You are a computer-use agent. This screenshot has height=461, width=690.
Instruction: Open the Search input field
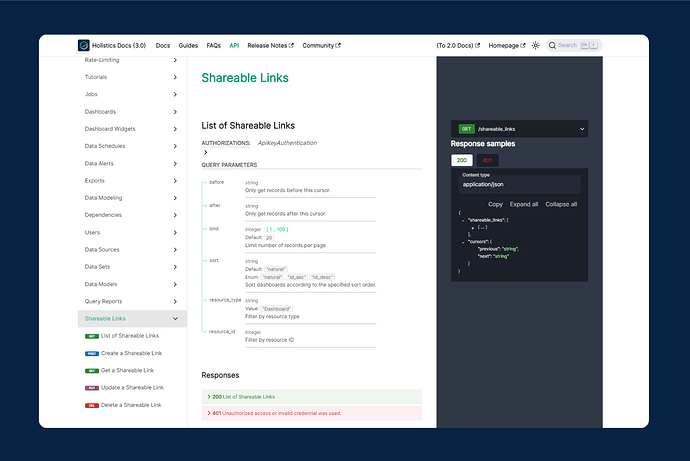tap(574, 45)
